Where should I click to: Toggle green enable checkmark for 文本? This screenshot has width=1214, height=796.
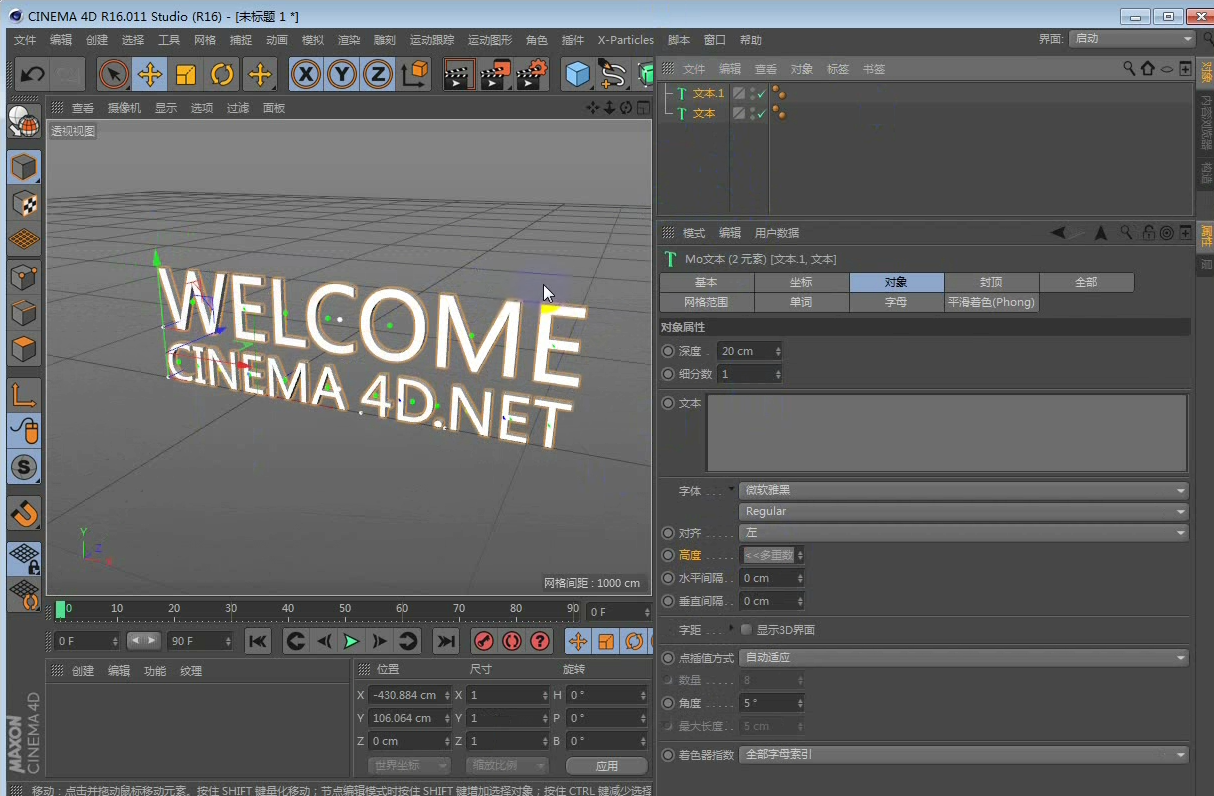762,114
